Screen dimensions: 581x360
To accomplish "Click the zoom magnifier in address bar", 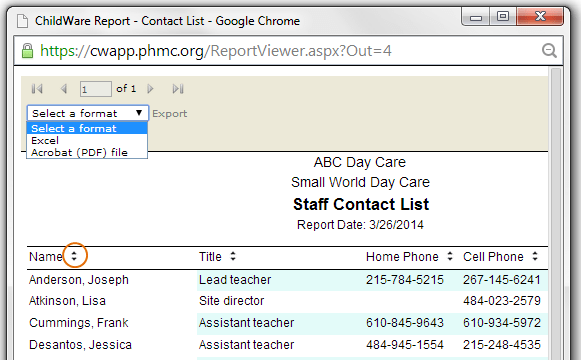I will click(549, 51).
